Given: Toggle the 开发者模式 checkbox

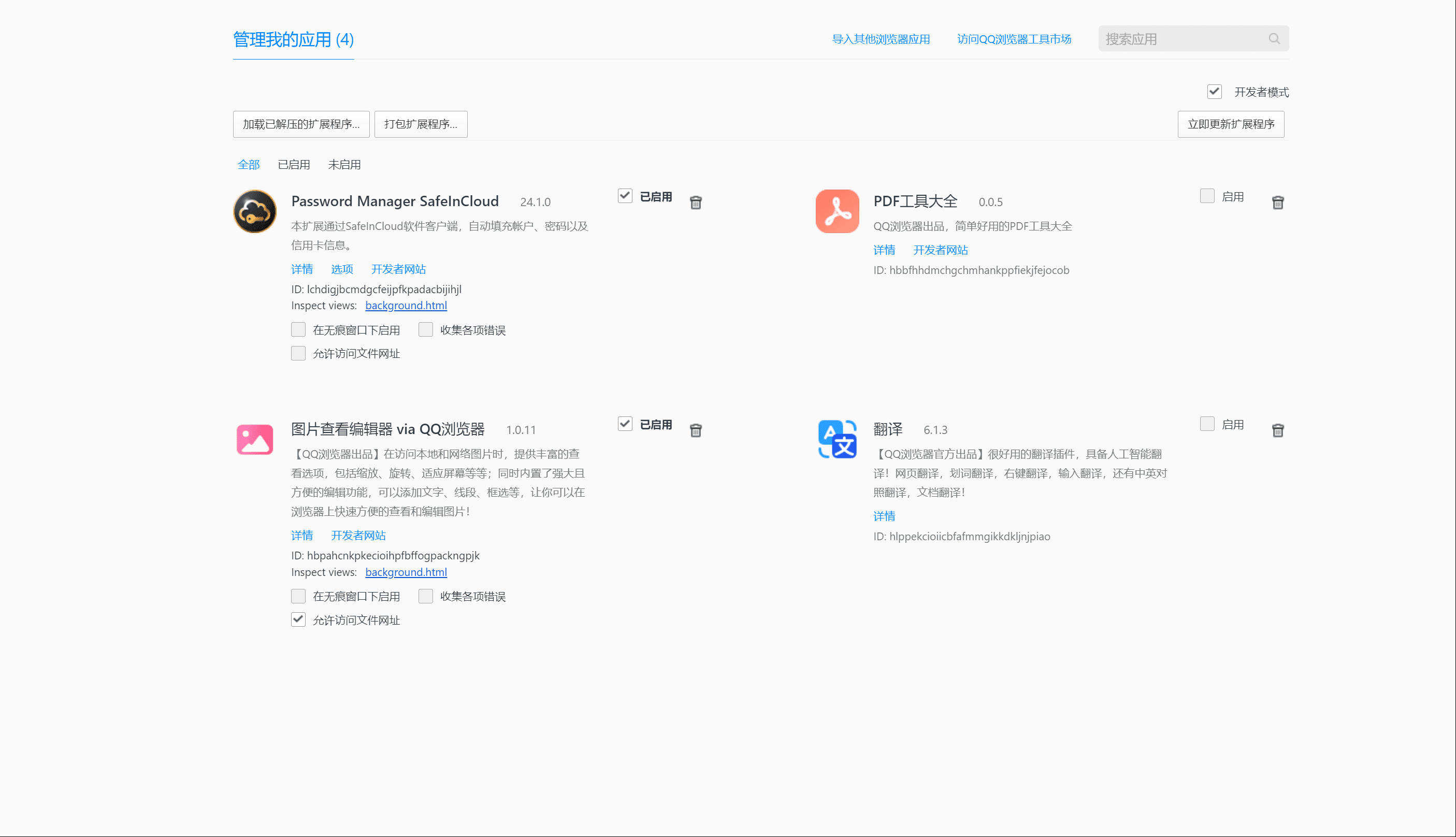Looking at the screenshot, I should 1215,91.
